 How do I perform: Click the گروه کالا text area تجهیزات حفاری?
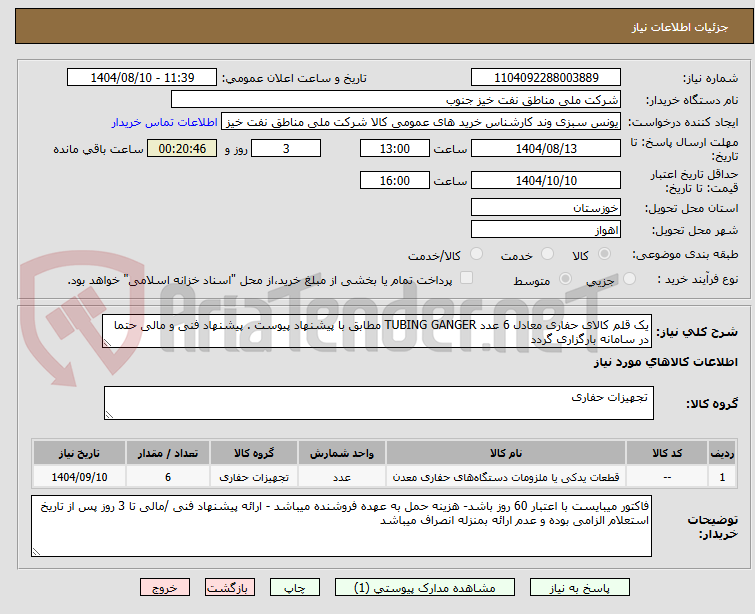379,403
